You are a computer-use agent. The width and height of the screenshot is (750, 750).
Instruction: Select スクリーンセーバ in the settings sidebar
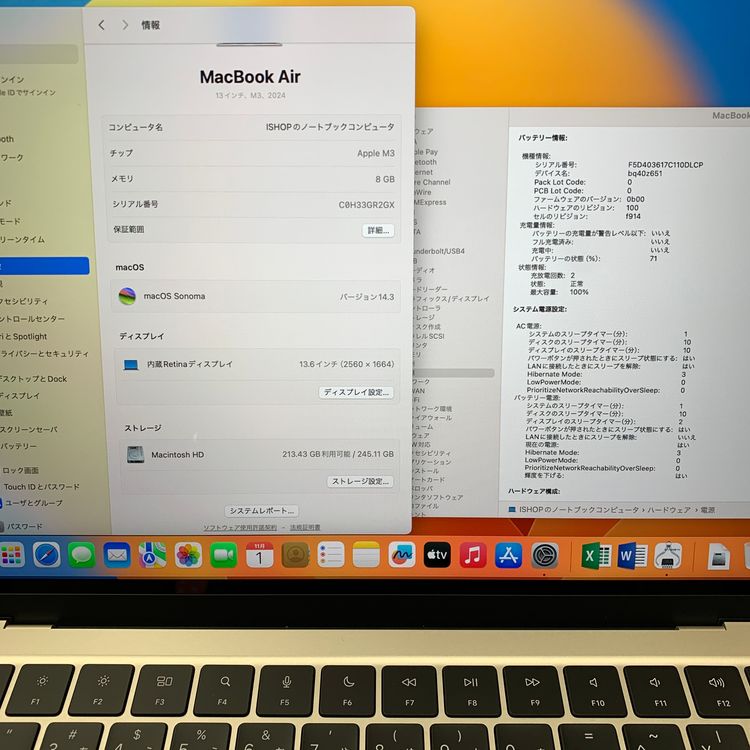(29, 430)
